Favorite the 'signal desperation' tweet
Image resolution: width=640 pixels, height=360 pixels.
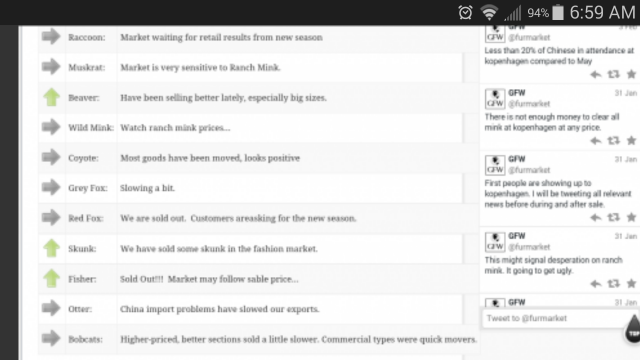point(631,284)
